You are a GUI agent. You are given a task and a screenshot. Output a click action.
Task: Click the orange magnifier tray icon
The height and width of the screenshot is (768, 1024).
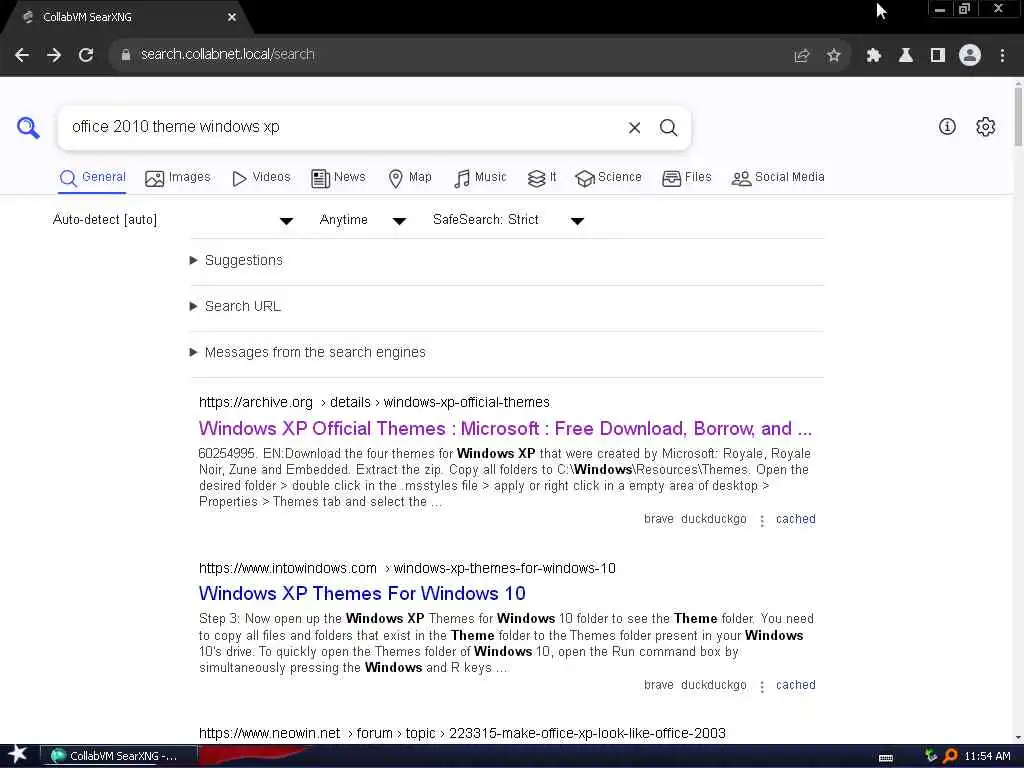coord(950,756)
